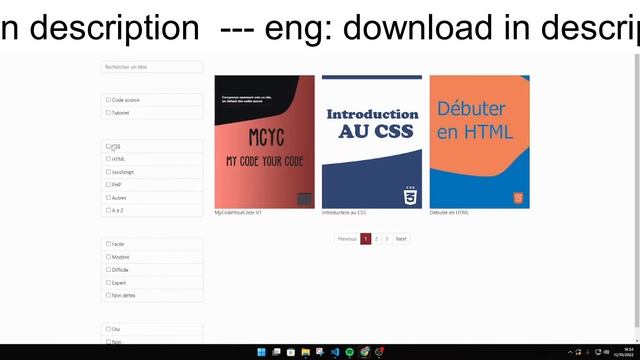Open the volume control in tray
Screen dimensions: 640x360
[x=606, y=352]
